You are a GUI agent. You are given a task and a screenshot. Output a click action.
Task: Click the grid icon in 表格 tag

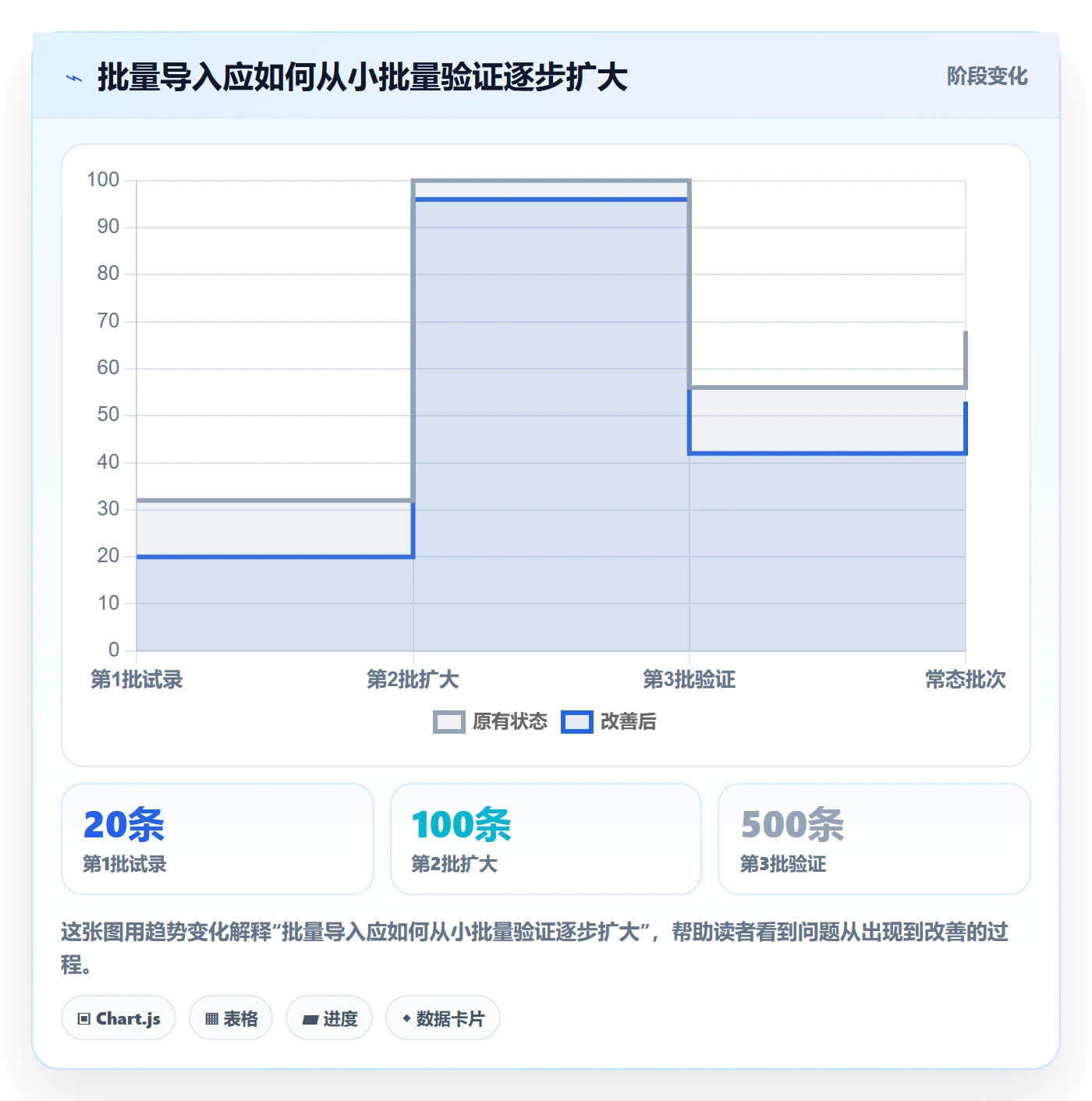click(x=211, y=1019)
